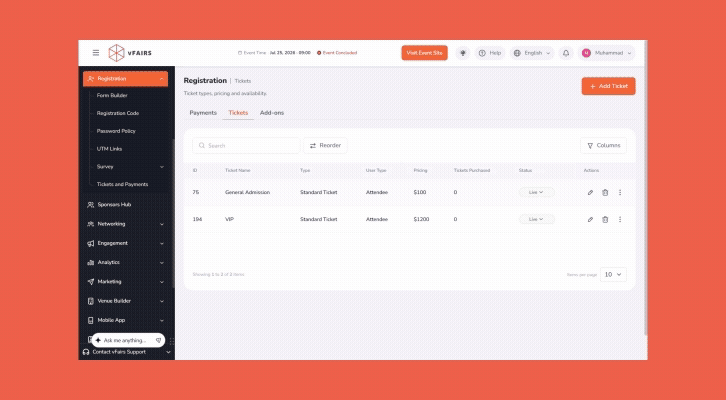The height and width of the screenshot is (400, 726).
Task: Toggle the hamburger sidebar menu icon
Action: [x=96, y=53]
